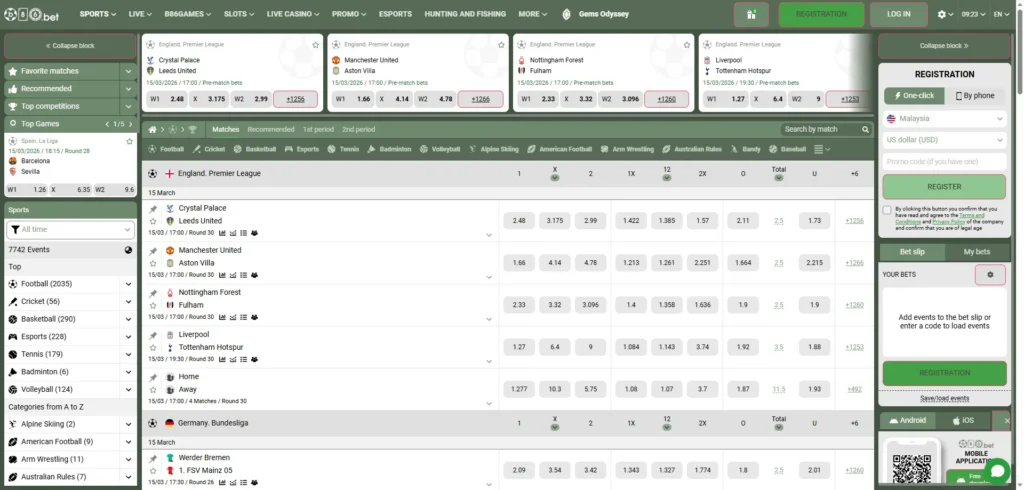Click the gift bonus icon in header
The image size is (1024, 490).
pyautogui.click(x=751, y=14)
